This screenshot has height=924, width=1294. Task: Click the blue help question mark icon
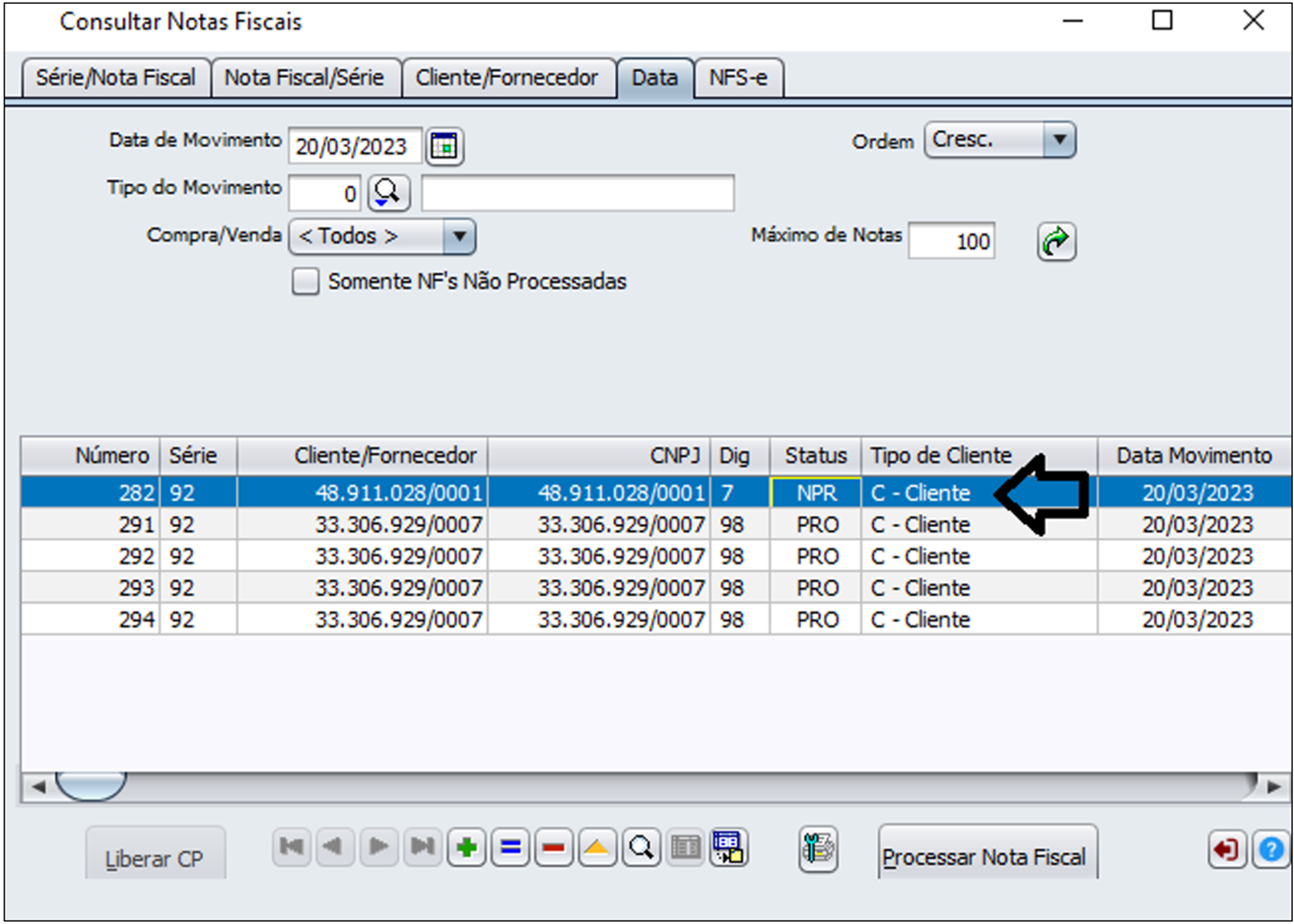[x=1271, y=849]
